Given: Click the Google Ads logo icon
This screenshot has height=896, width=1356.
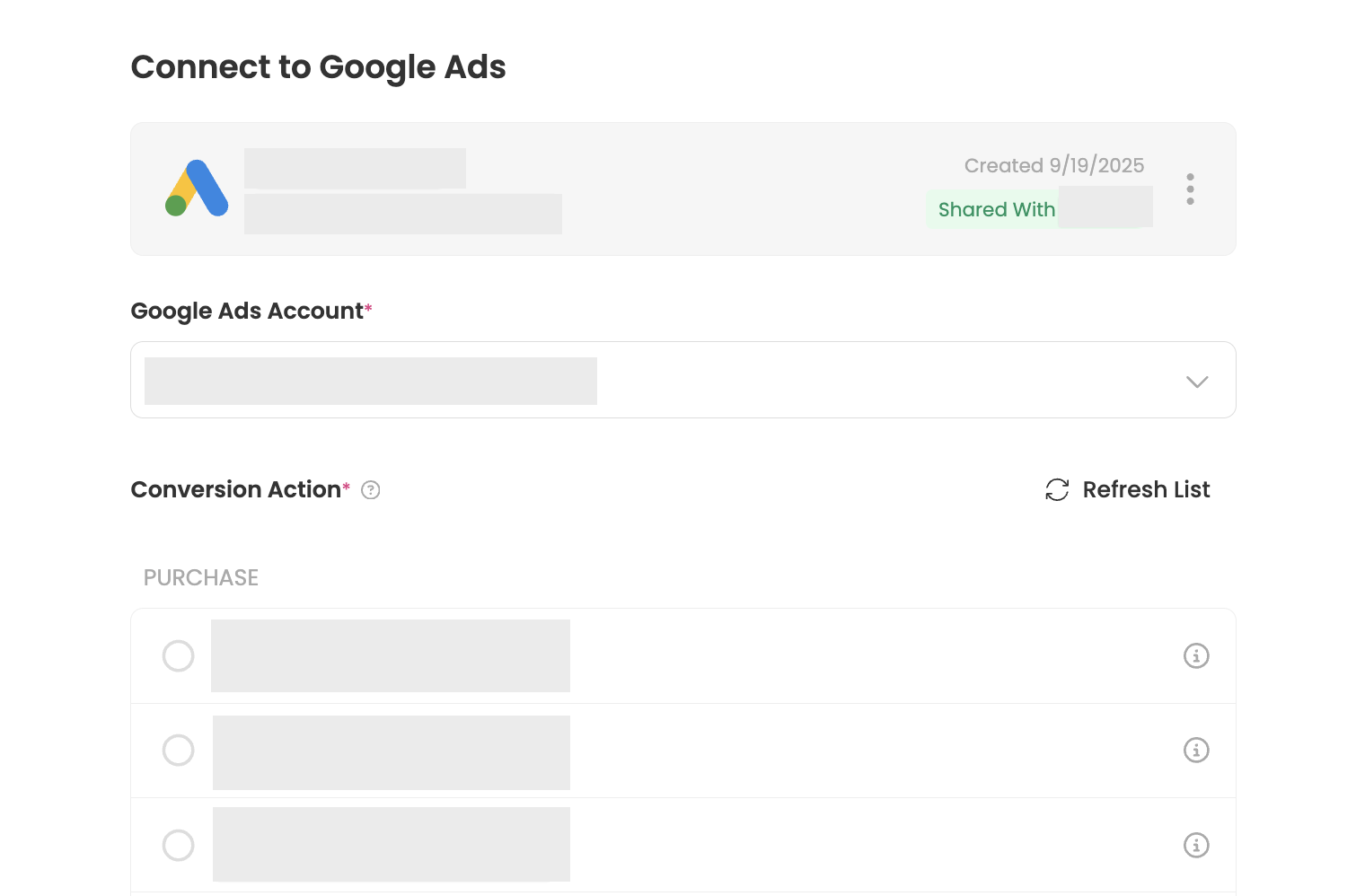Looking at the screenshot, I should pyautogui.click(x=197, y=189).
